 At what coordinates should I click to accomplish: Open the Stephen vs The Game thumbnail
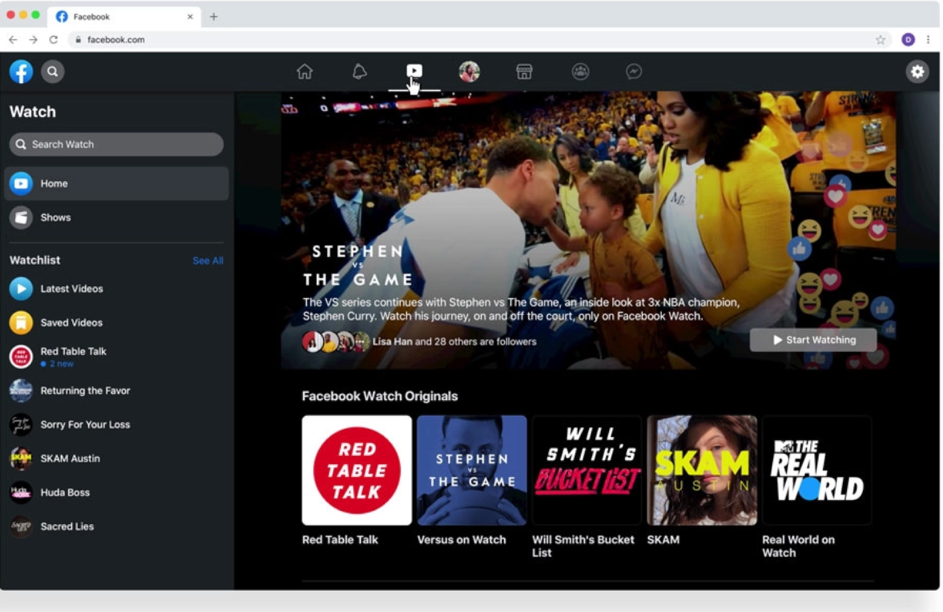(472, 470)
